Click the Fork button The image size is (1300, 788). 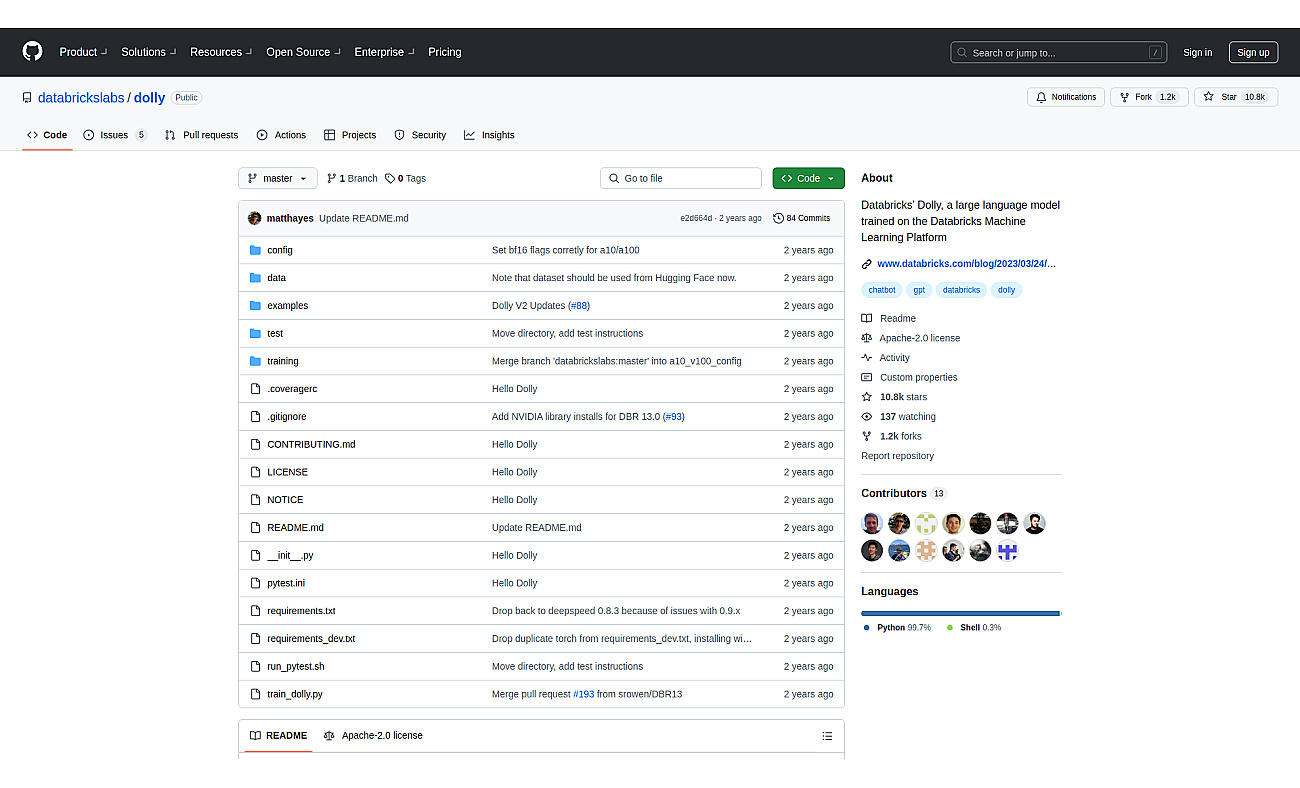tap(1149, 97)
